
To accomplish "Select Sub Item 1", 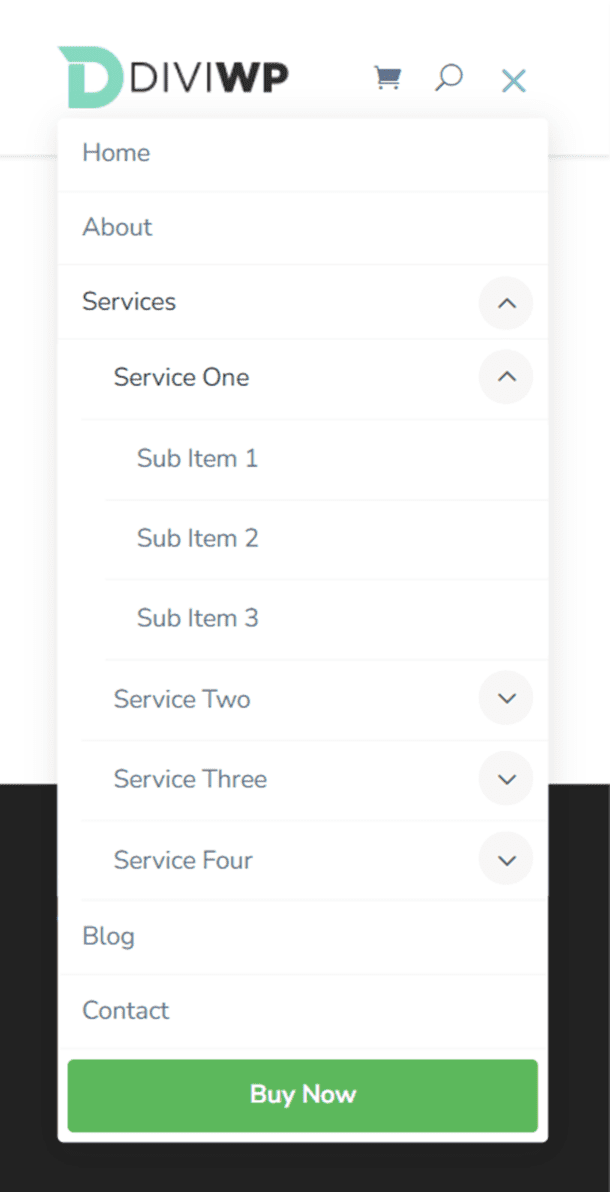I will 197,458.
